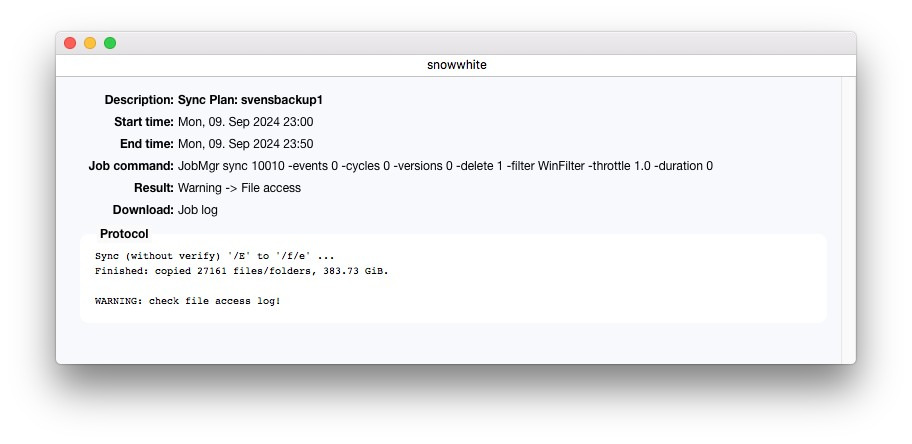Open the Job log download link
Screen dimensions: 912x444
pyautogui.click(x=197, y=210)
